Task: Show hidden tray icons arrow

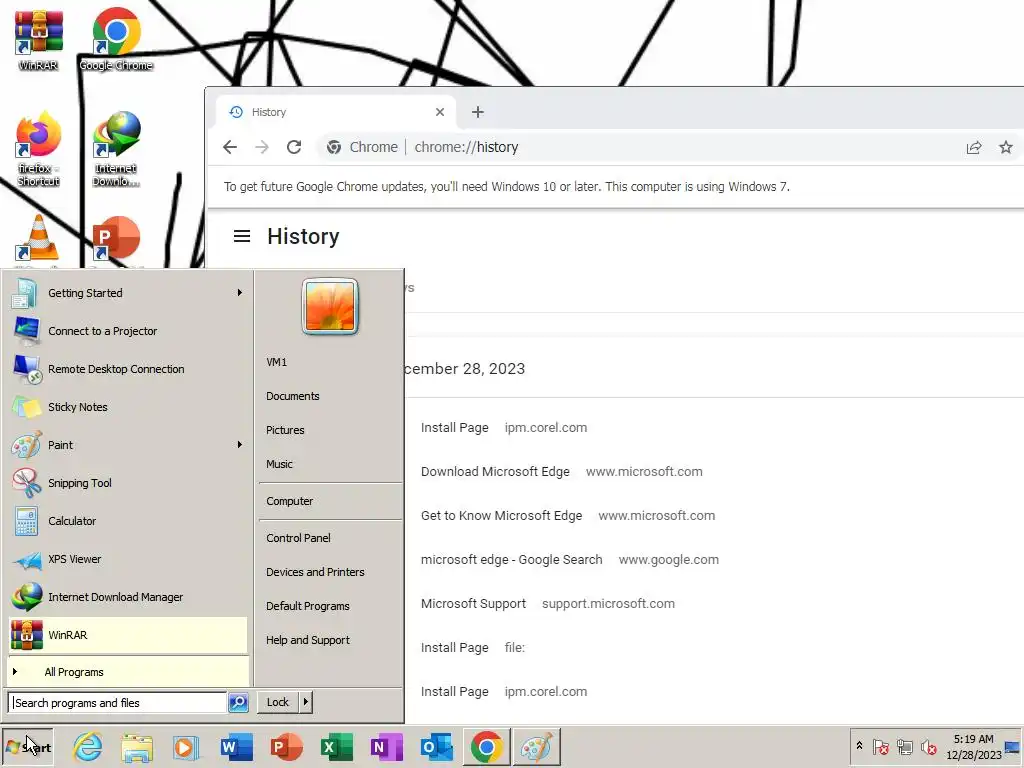Action: (x=859, y=746)
